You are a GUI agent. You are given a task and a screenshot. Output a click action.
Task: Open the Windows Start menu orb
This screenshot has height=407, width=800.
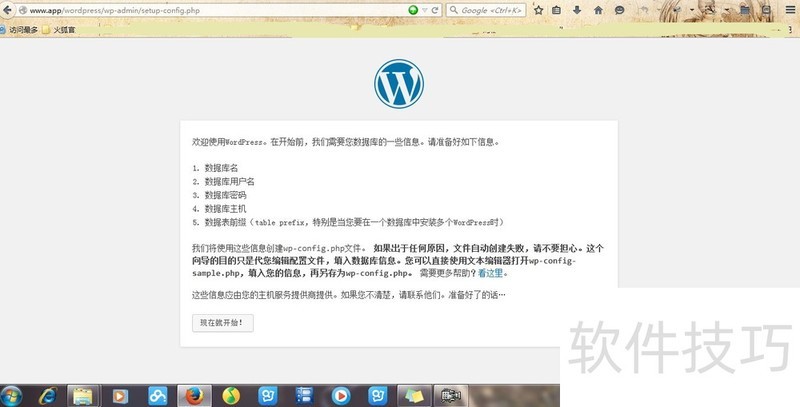point(11,396)
